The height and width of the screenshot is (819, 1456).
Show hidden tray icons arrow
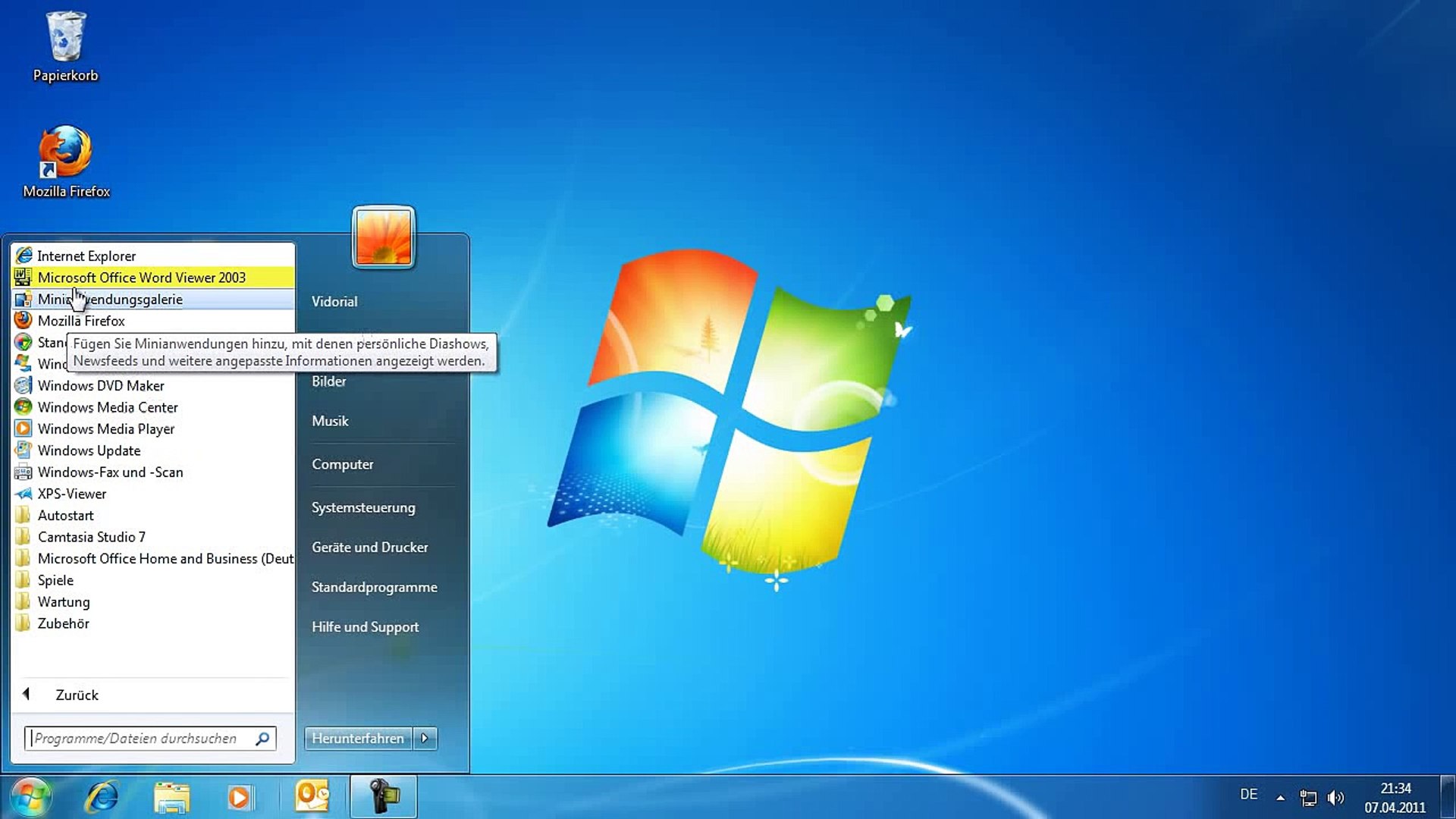1280,798
